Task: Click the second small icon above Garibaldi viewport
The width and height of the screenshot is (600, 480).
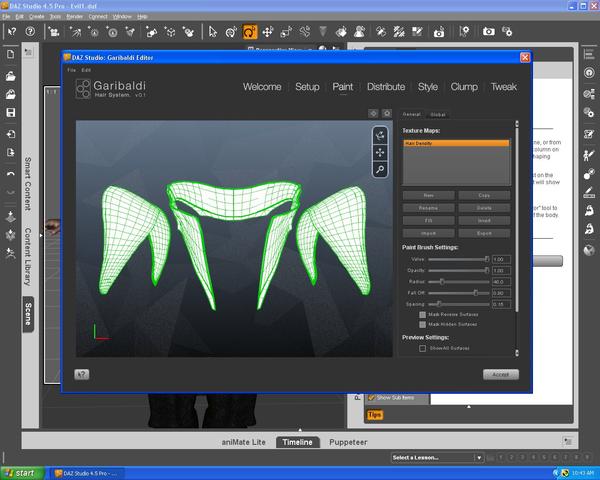Action: coord(387,113)
